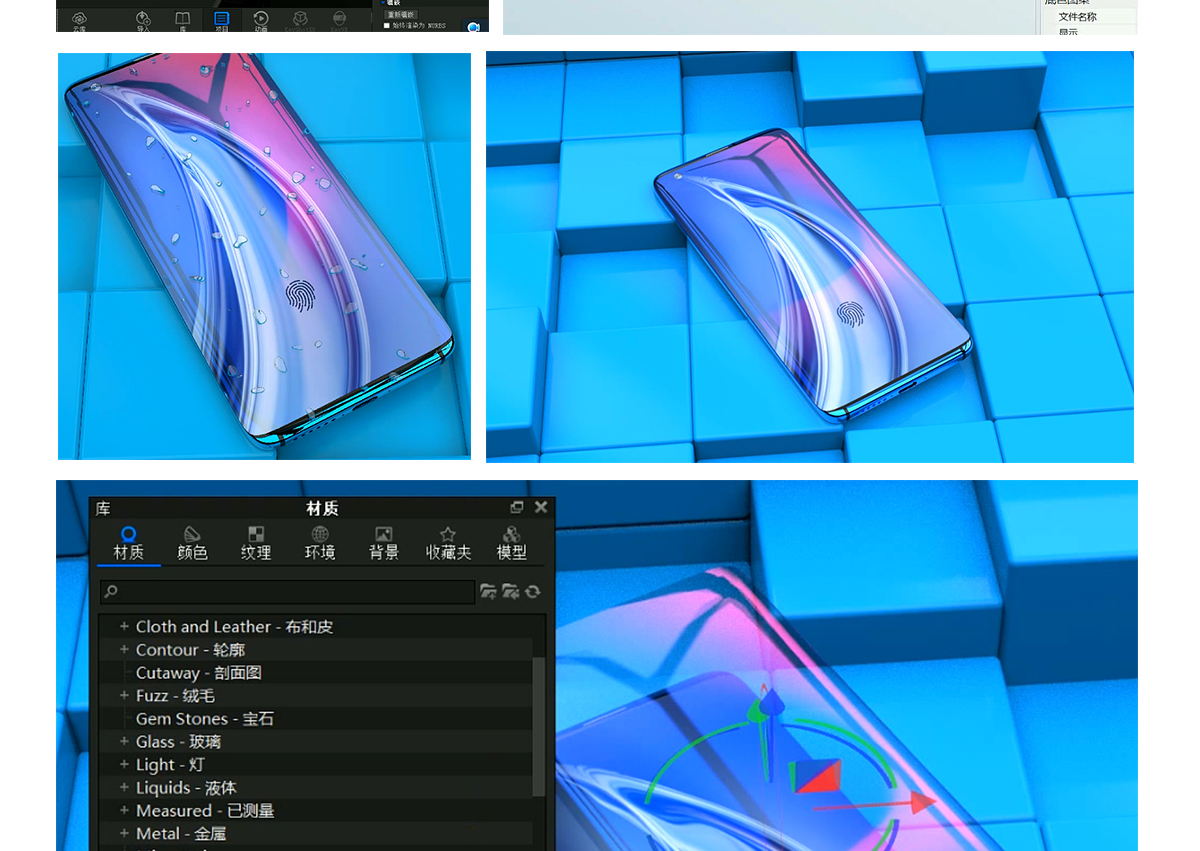The image size is (1200, 851).
Task: Expand the Contour - 轮廓 category
Action: coord(124,649)
